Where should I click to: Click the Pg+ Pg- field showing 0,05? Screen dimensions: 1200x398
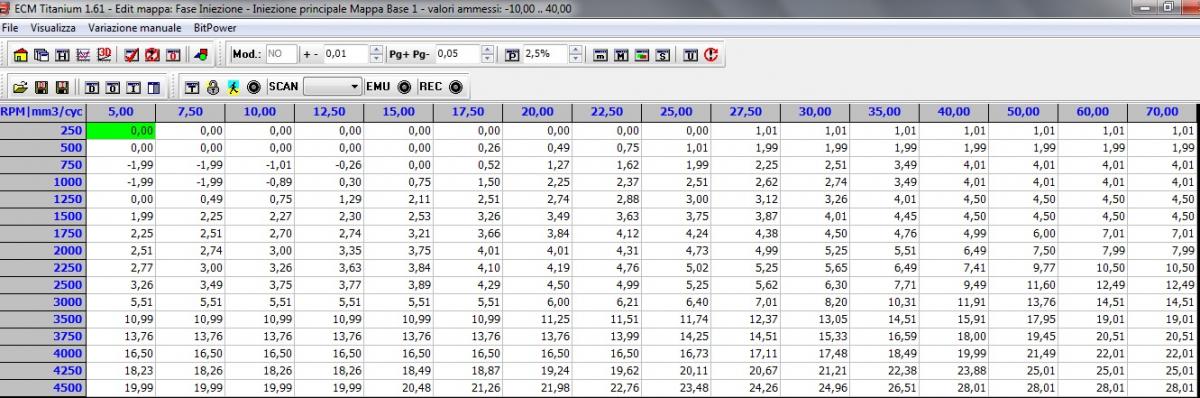pos(458,54)
